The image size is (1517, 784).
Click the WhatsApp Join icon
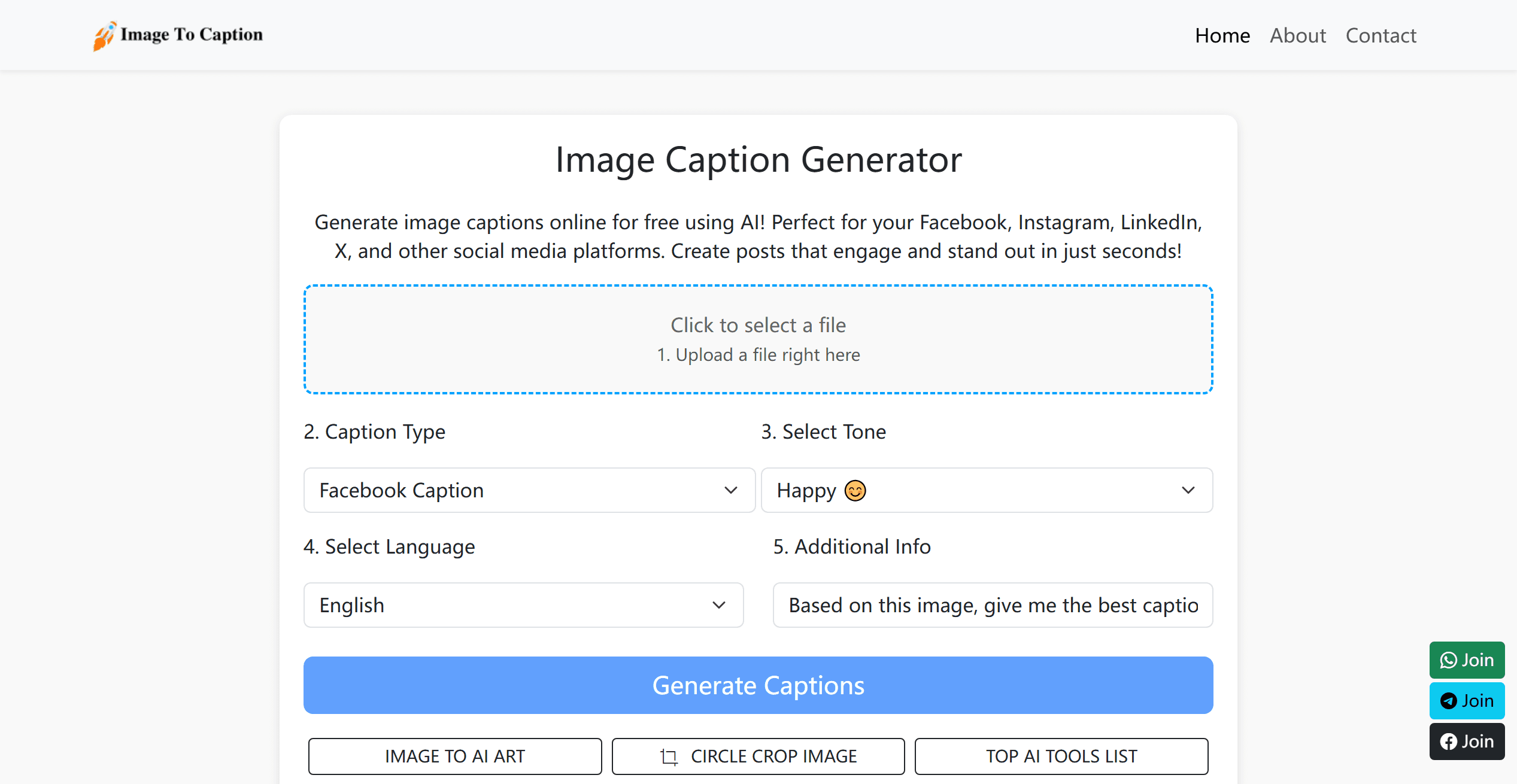click(x=1448, y=660)
